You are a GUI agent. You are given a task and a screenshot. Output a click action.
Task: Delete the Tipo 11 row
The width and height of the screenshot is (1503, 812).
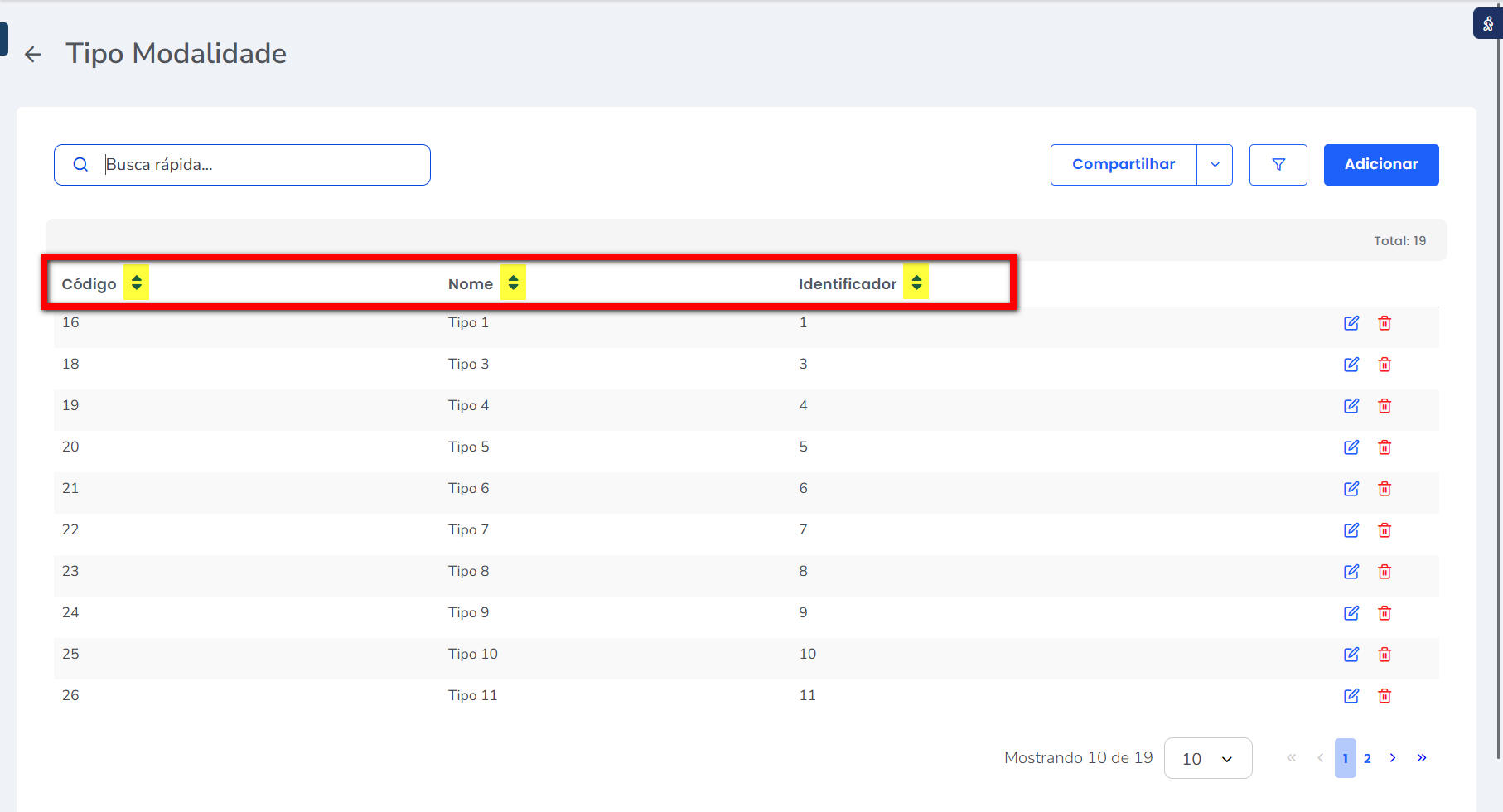(1384, 696)
